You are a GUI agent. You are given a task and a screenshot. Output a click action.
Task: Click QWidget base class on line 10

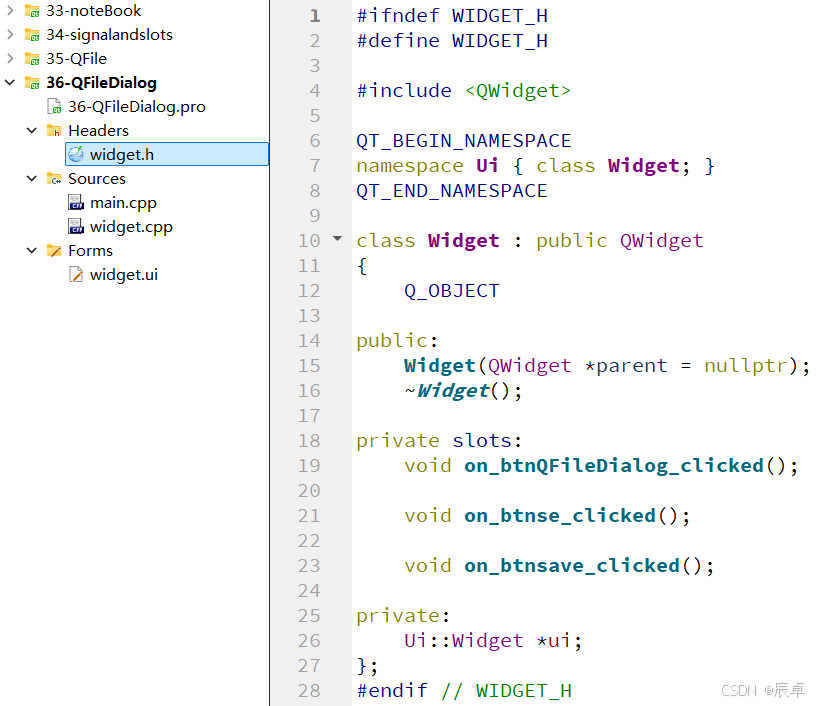[662, 241]
